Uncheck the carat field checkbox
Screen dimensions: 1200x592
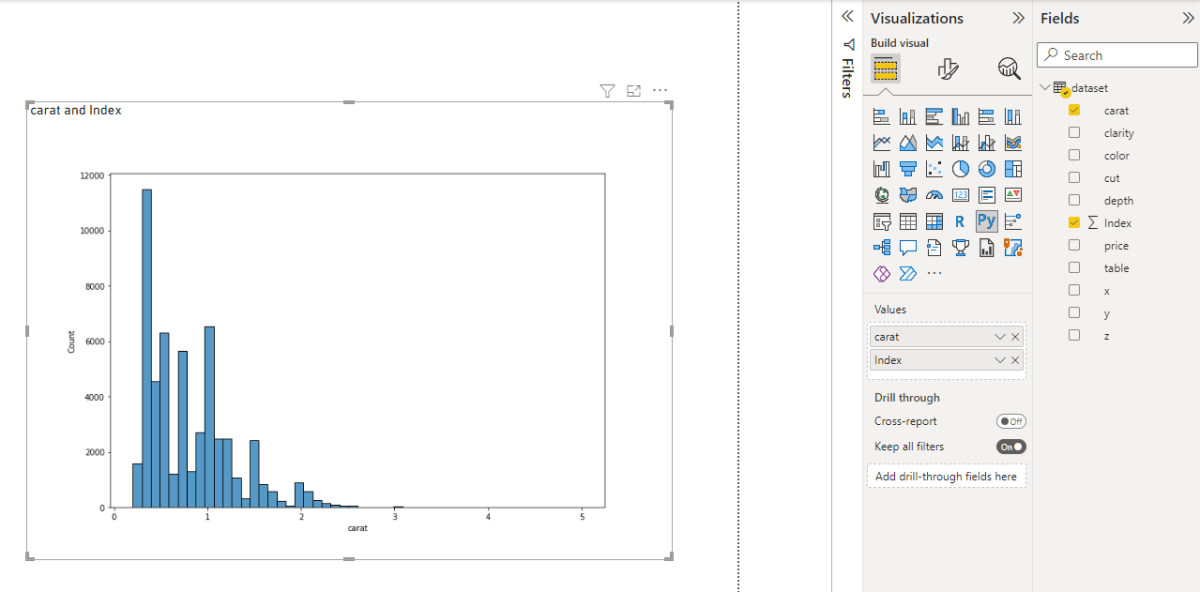click(1074, 110)
